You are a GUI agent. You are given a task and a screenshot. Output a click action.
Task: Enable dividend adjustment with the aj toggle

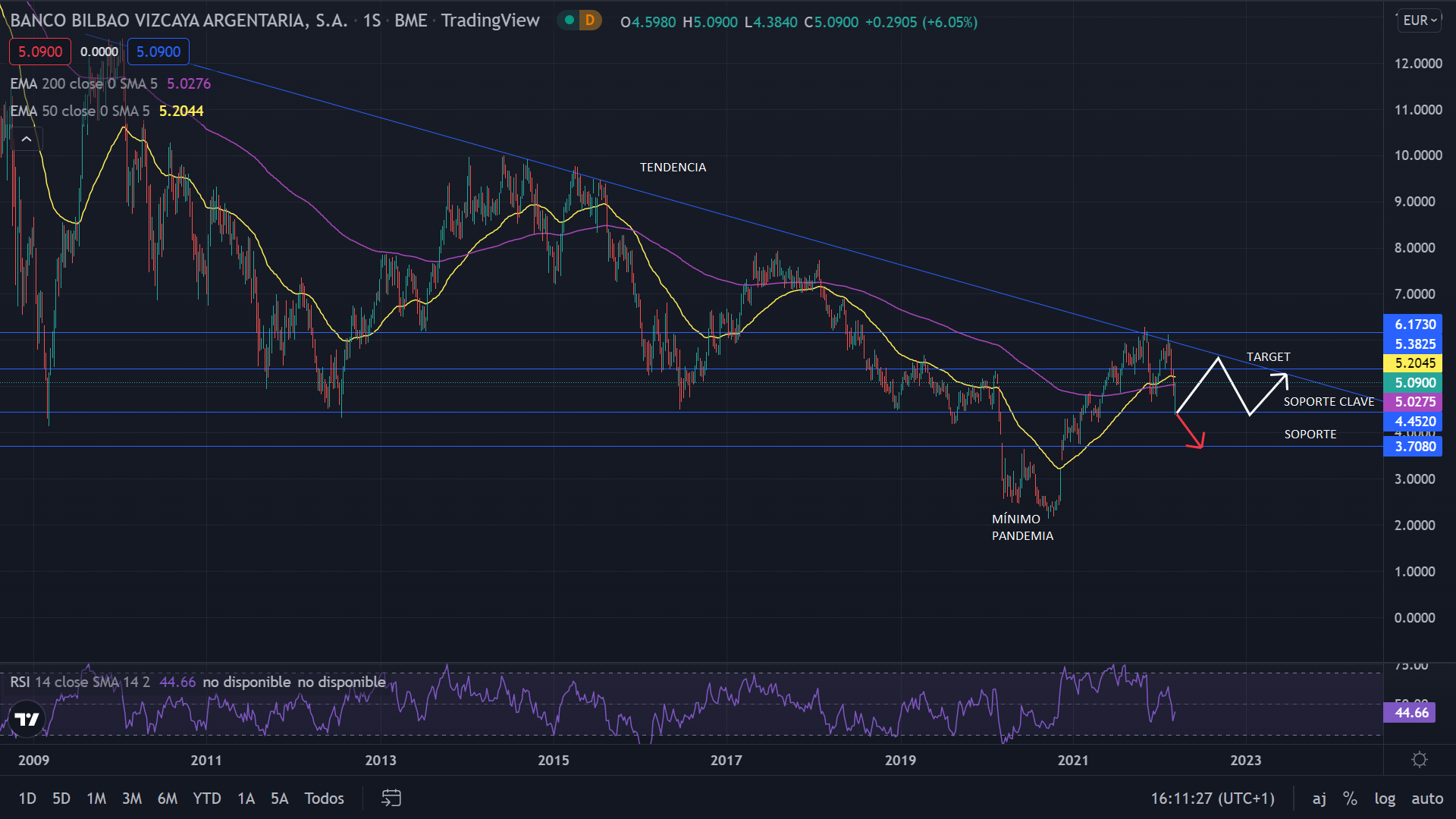tap(1319, 798)
